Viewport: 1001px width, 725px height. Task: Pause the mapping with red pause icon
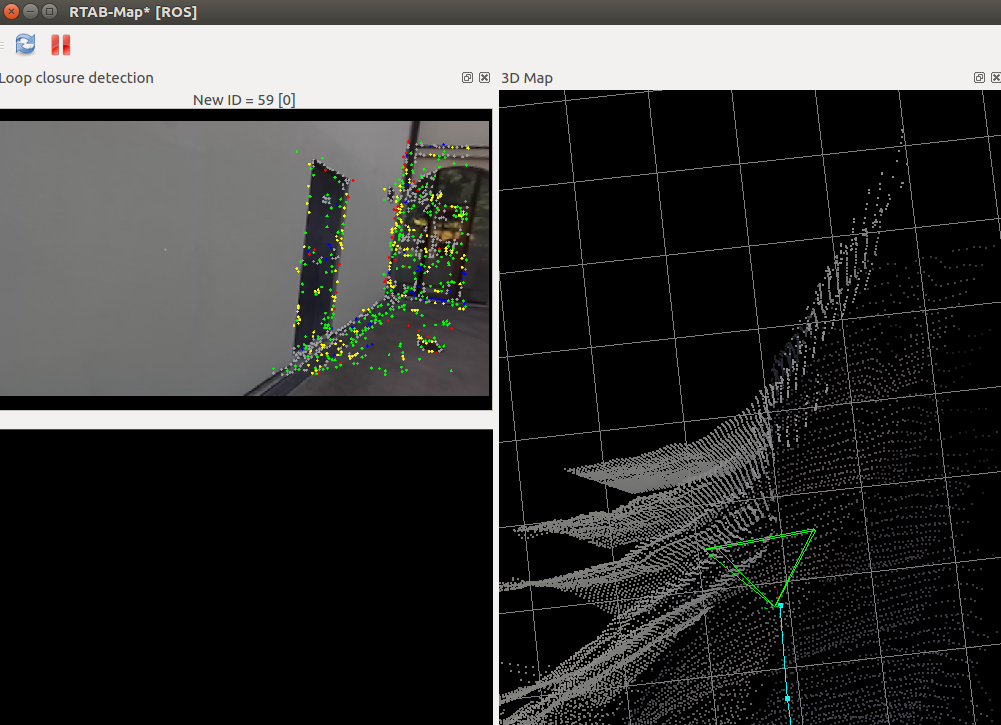point(60,45)
